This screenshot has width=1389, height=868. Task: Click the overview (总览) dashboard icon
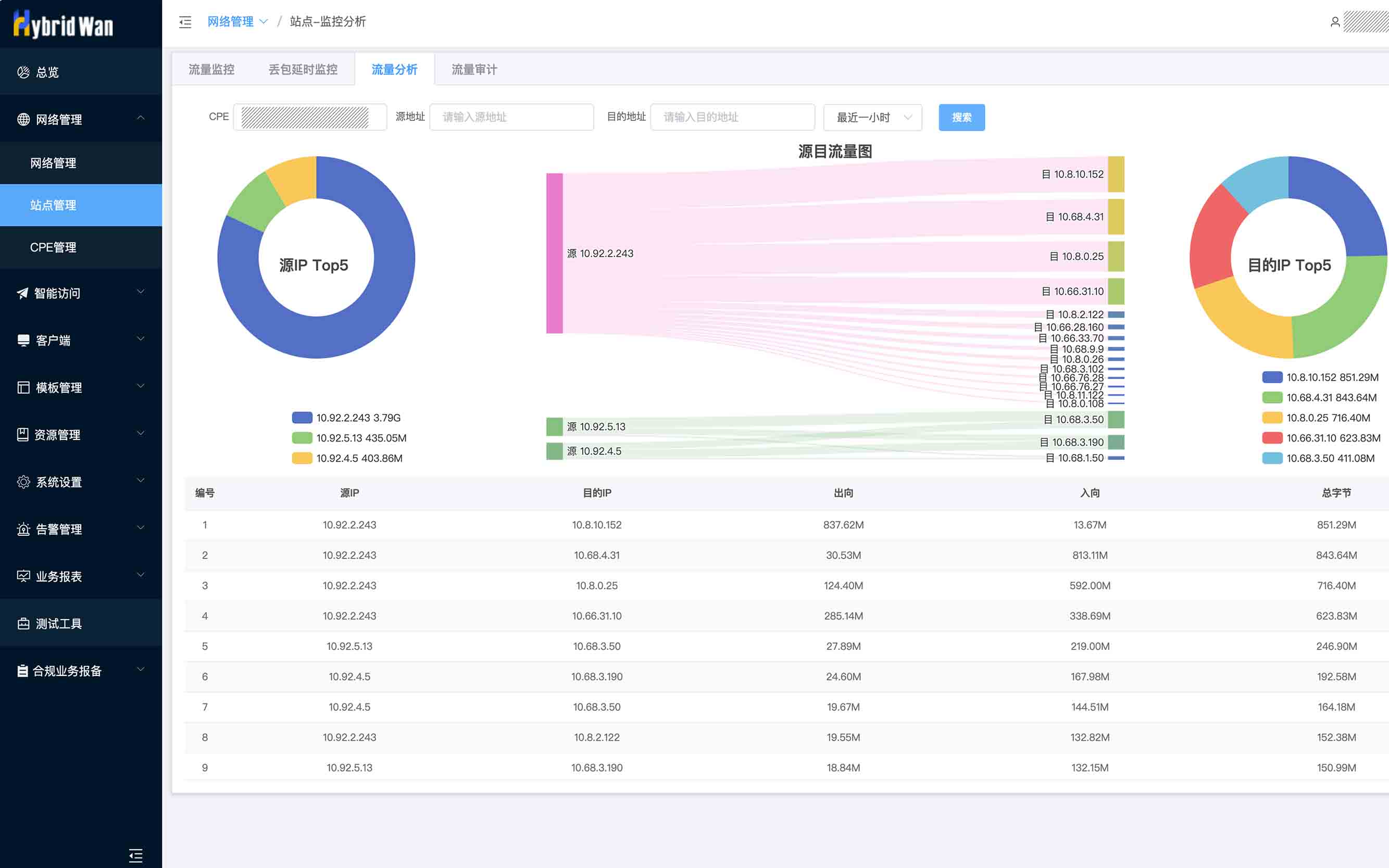coord(23,72)
